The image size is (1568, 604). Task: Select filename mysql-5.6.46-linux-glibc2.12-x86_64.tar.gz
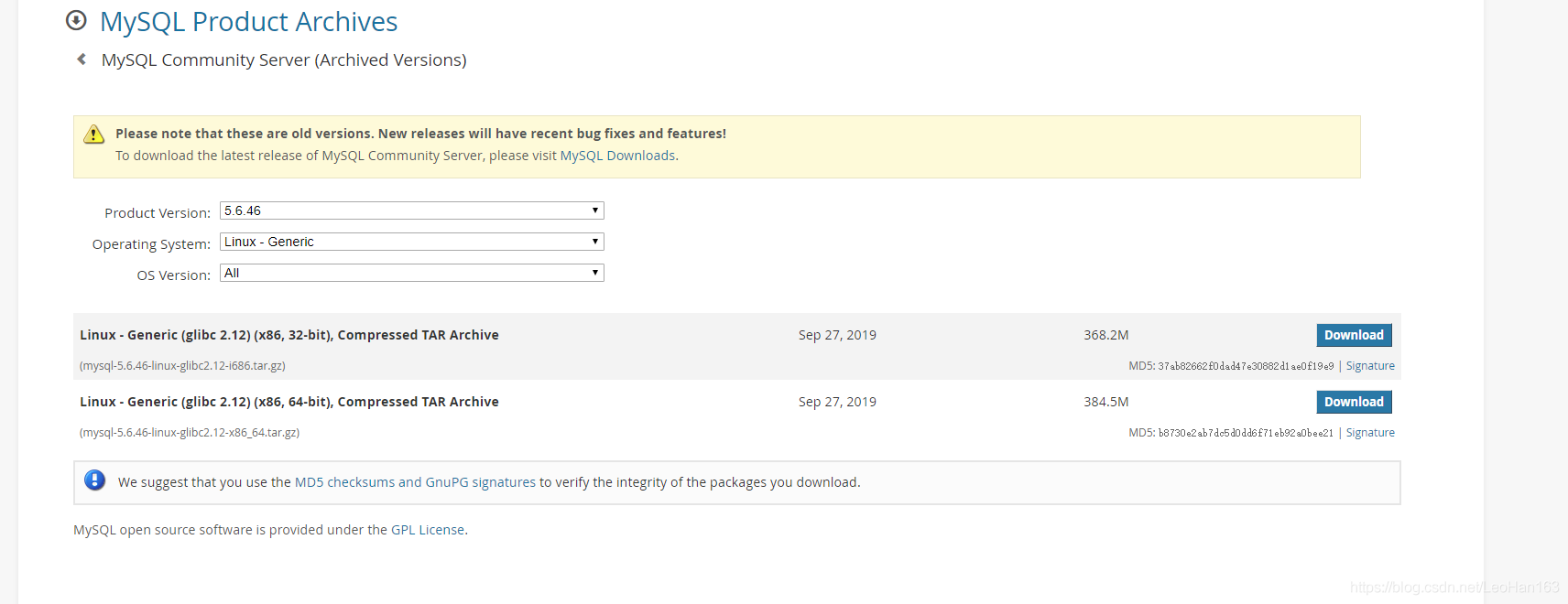coord(190,433)
